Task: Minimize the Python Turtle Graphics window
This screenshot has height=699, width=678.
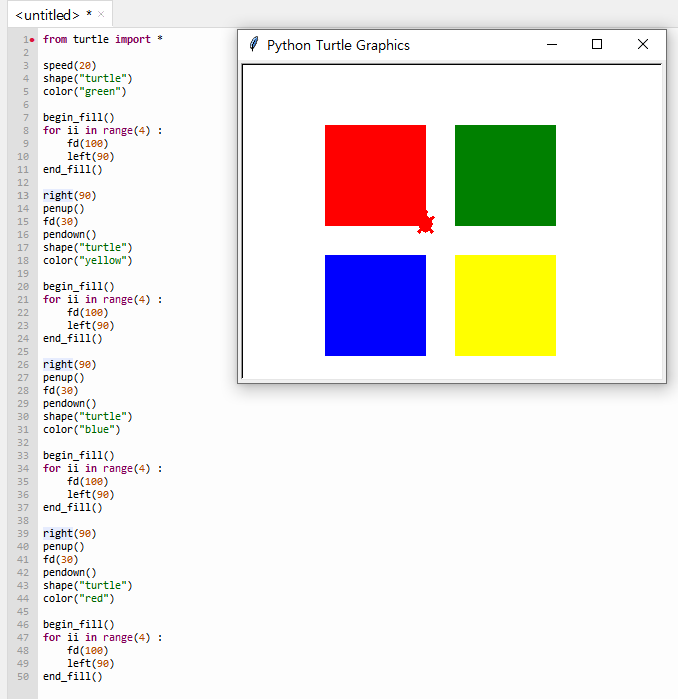Action: click(552, 45)
